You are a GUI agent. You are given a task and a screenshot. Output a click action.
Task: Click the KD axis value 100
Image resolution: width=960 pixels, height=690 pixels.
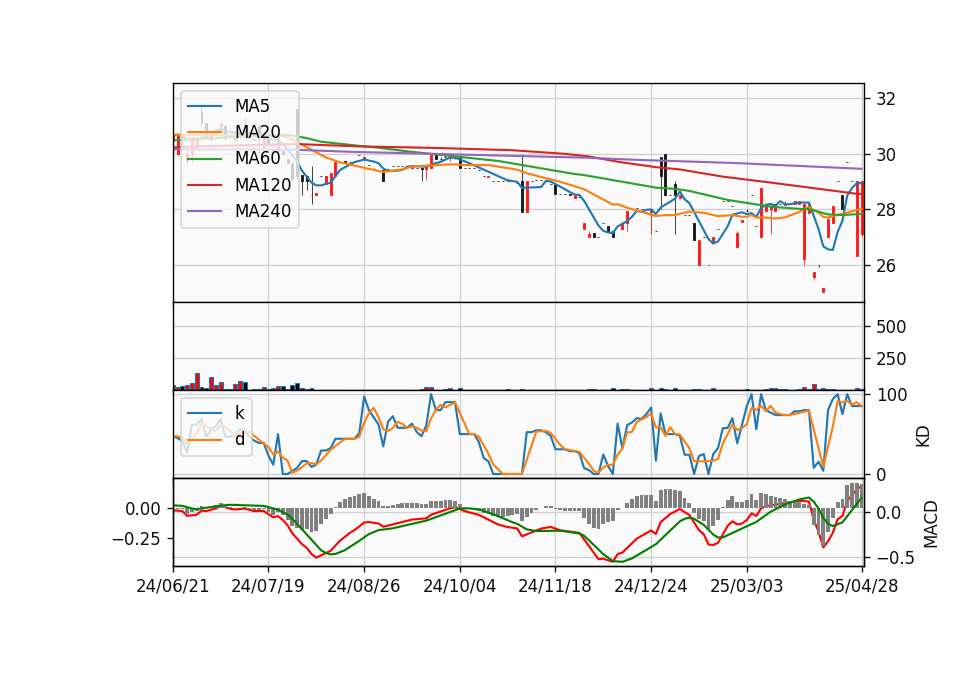pyautogui.click(x=892, y=395)
